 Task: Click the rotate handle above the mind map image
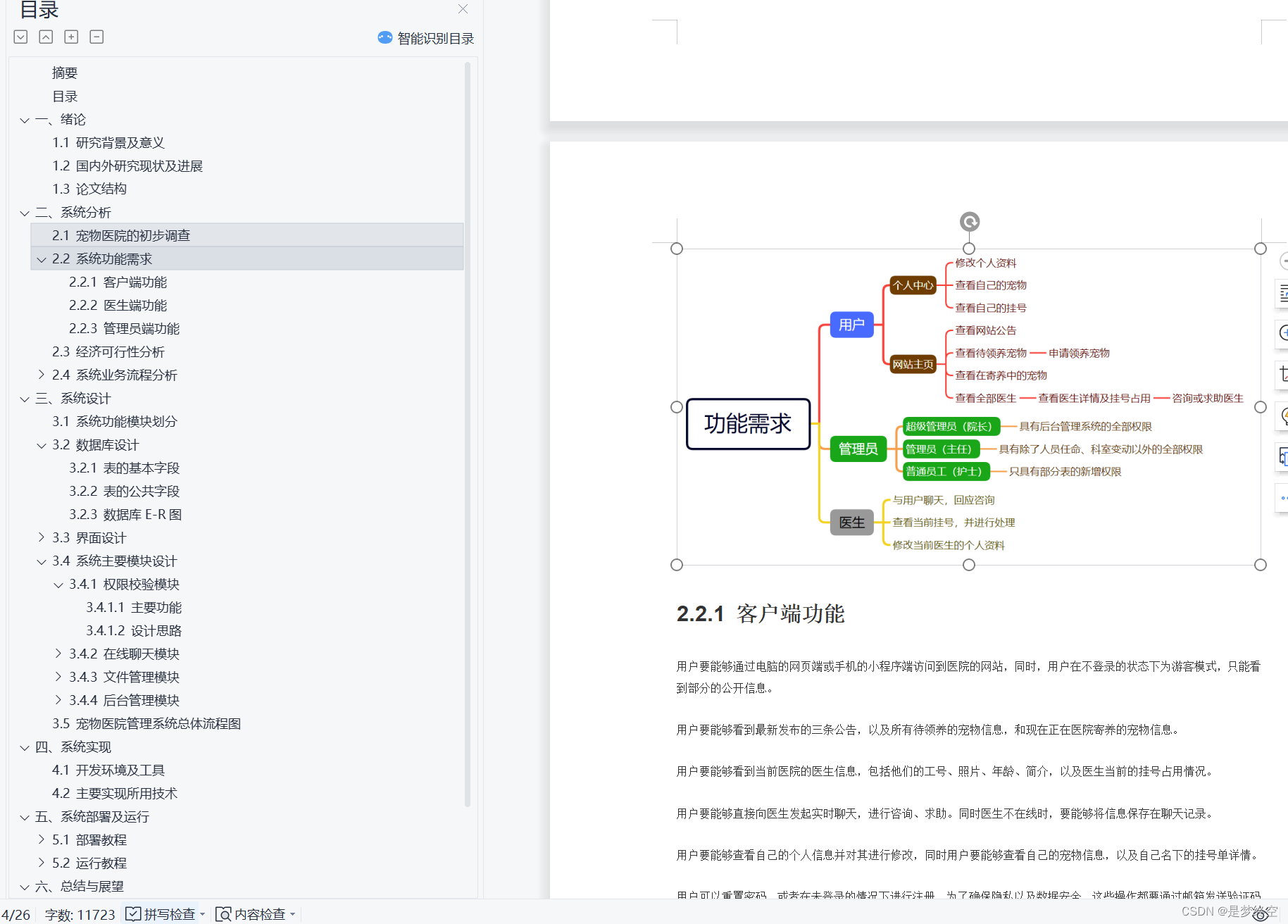tap(969, 222)
